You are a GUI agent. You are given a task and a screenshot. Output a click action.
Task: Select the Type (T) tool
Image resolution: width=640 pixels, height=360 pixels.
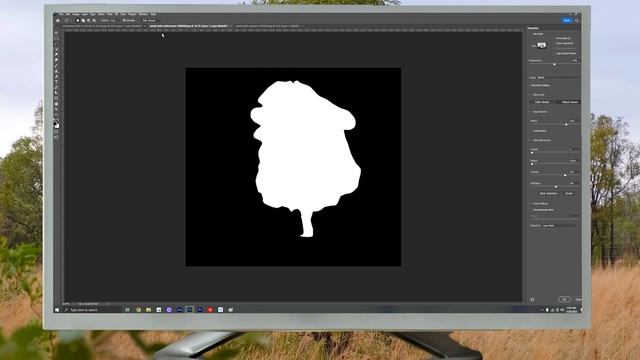[x=57, y=82]
